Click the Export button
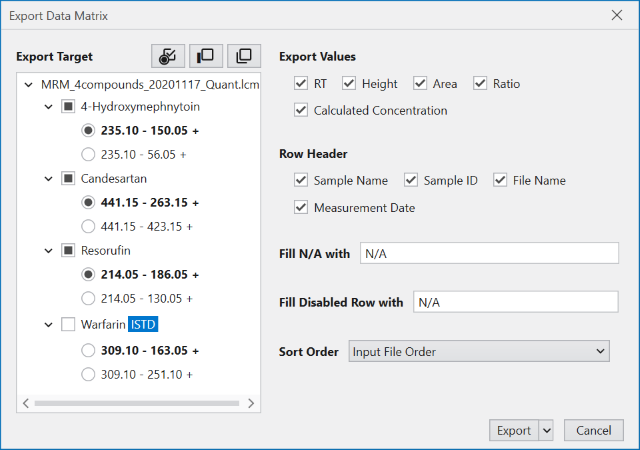This screenshot has width=640, height=450. 513,430
